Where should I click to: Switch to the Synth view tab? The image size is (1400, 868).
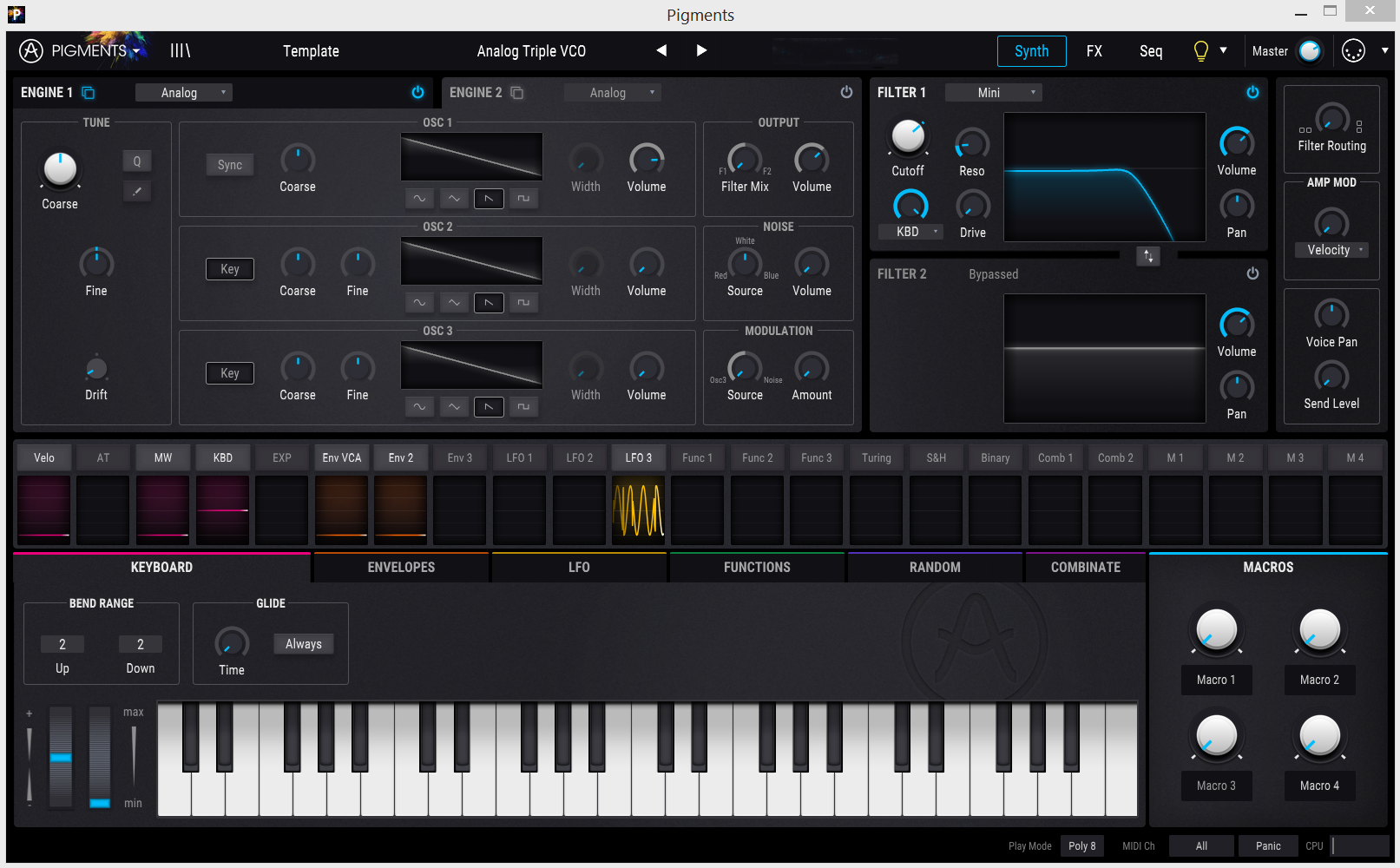(1032, 51)
